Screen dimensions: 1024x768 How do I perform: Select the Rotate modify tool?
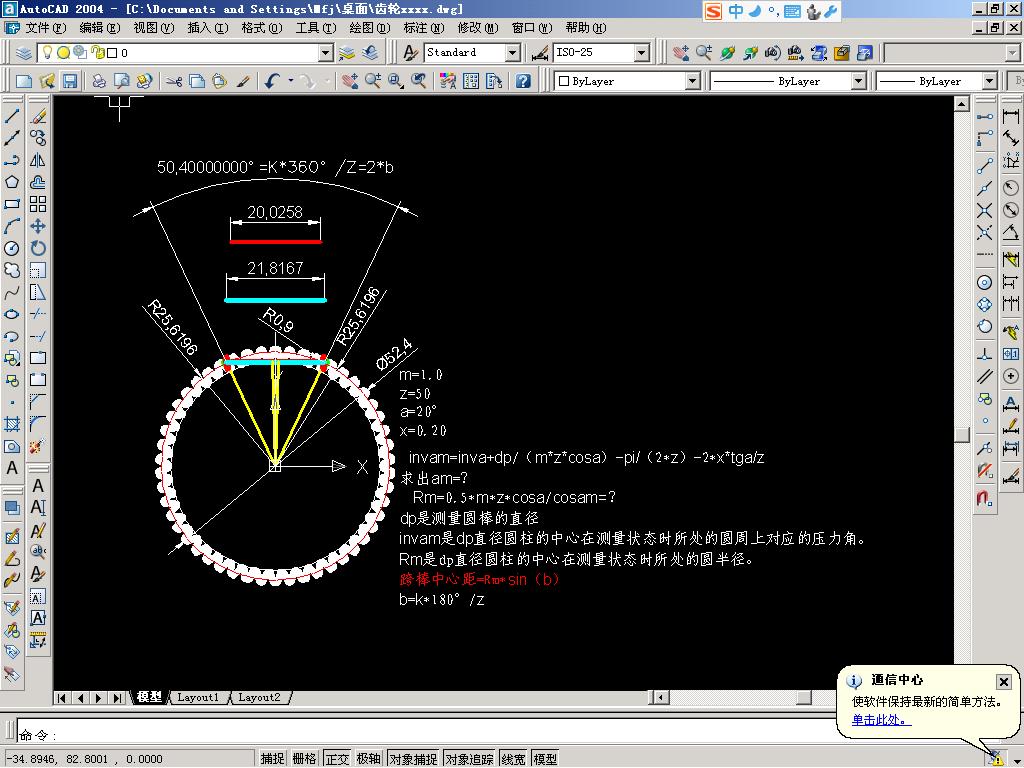(x=38, y=248)
